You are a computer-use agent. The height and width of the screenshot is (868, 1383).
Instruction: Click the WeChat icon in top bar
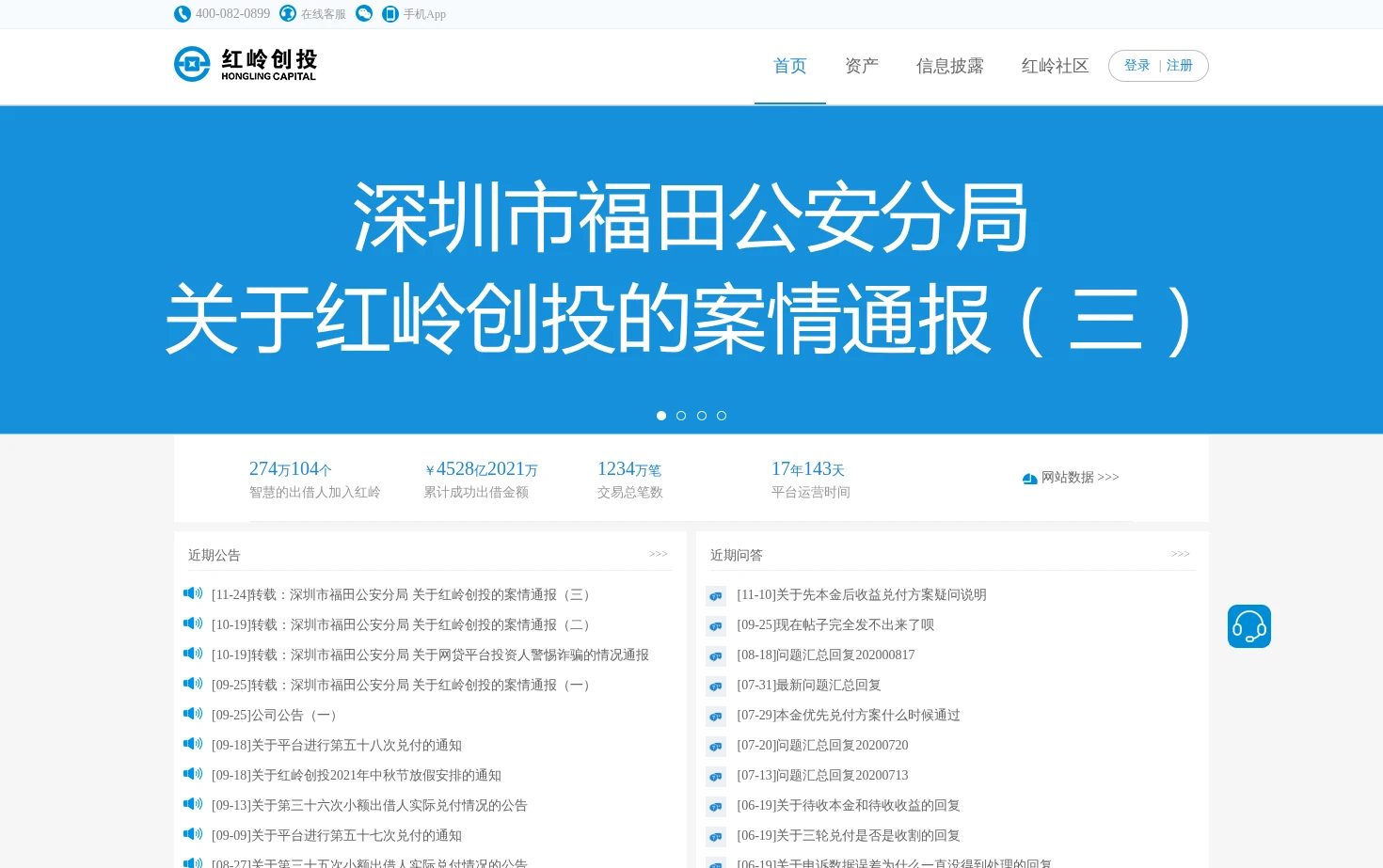(x=364, y=13)
